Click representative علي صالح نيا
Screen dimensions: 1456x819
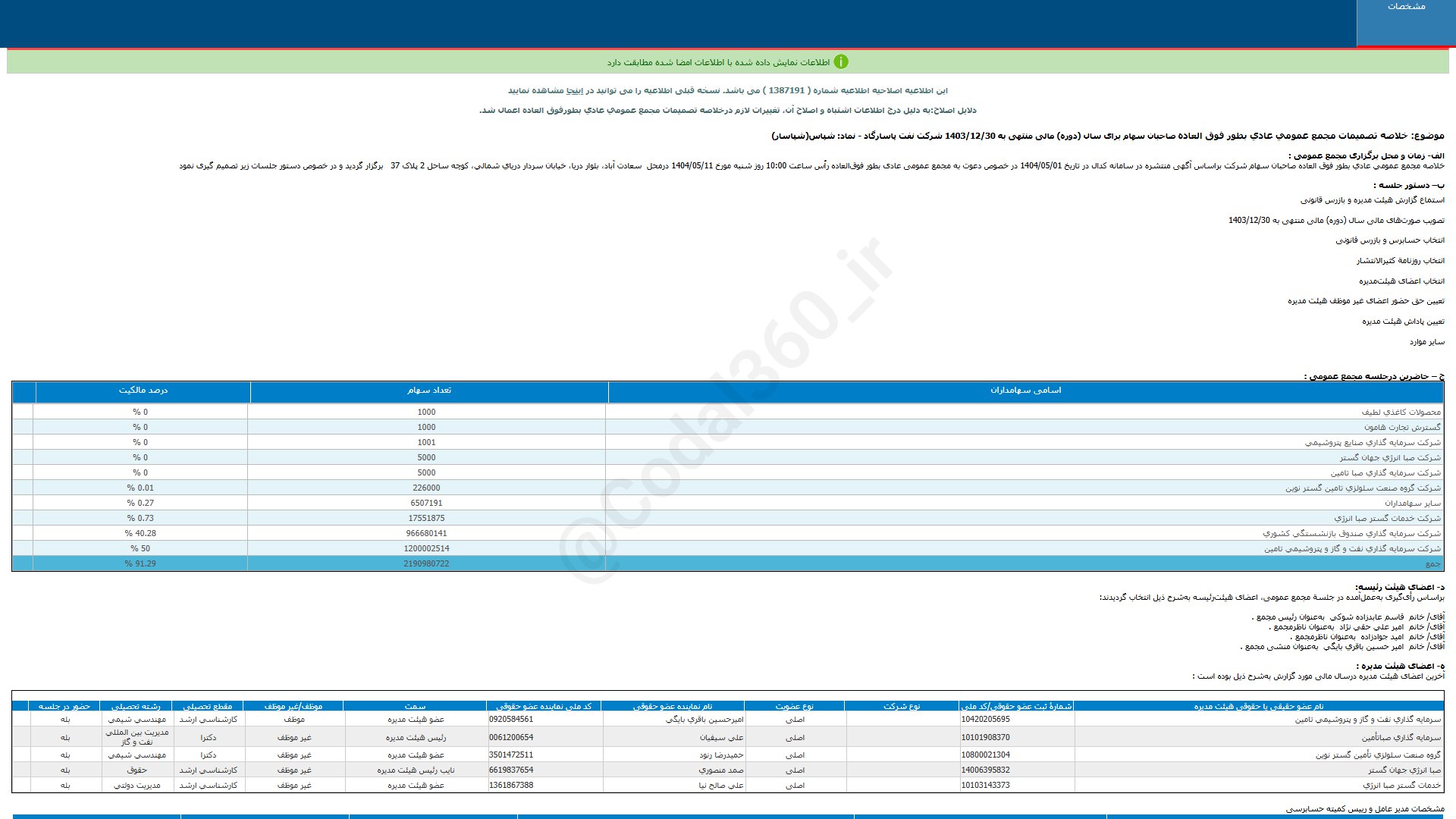[x=721, y=786]
